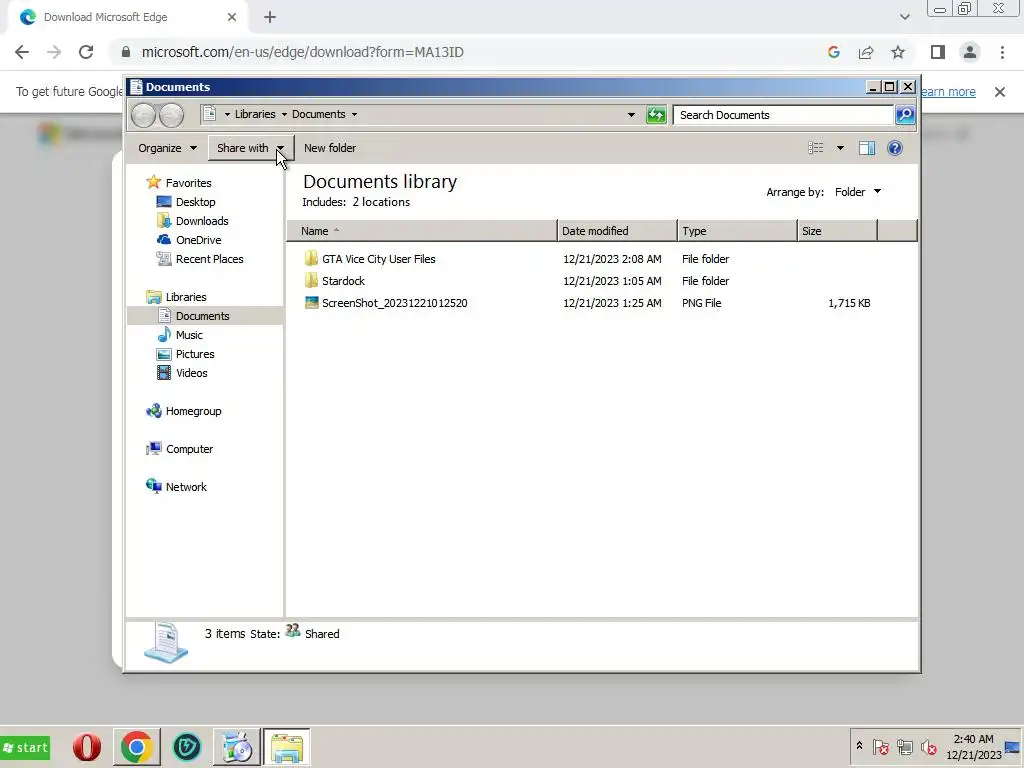1024x768 pixels.
Task: Open the Learn more link in Chrome
Action: click(x=948, y=92)
